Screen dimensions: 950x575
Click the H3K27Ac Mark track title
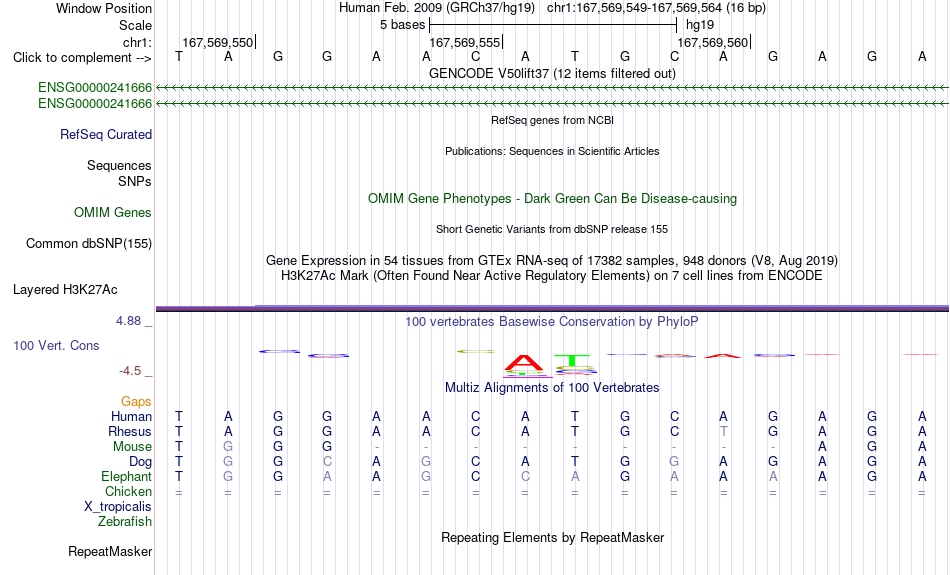pyautogui.click(x=552, y=276)
